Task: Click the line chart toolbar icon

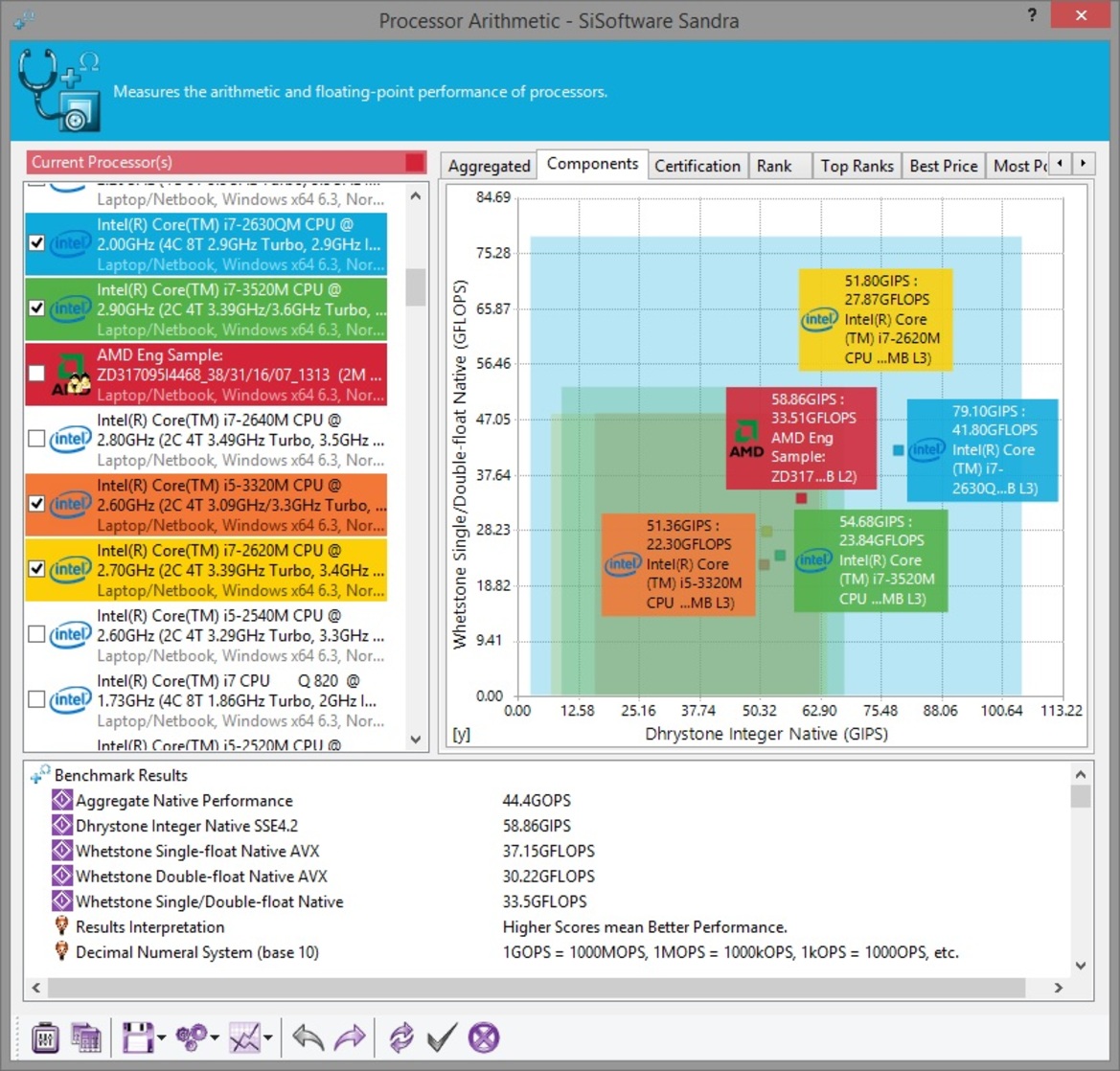Action: [244, 1037]
